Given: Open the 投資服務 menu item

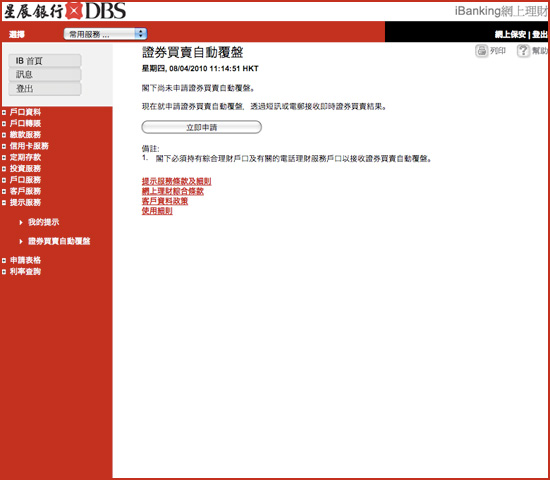Looking at the screenshot, I should coord(25,168).
